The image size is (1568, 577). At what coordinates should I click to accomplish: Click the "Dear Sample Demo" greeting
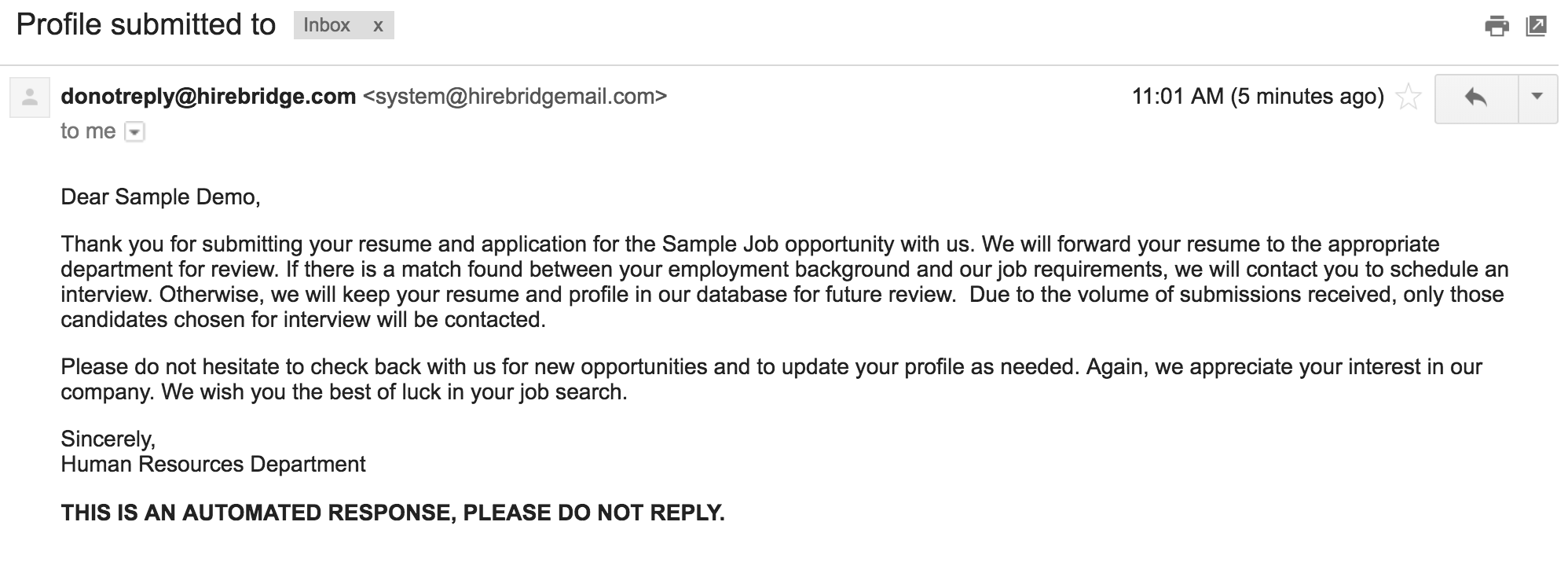(x=160, y=197)
